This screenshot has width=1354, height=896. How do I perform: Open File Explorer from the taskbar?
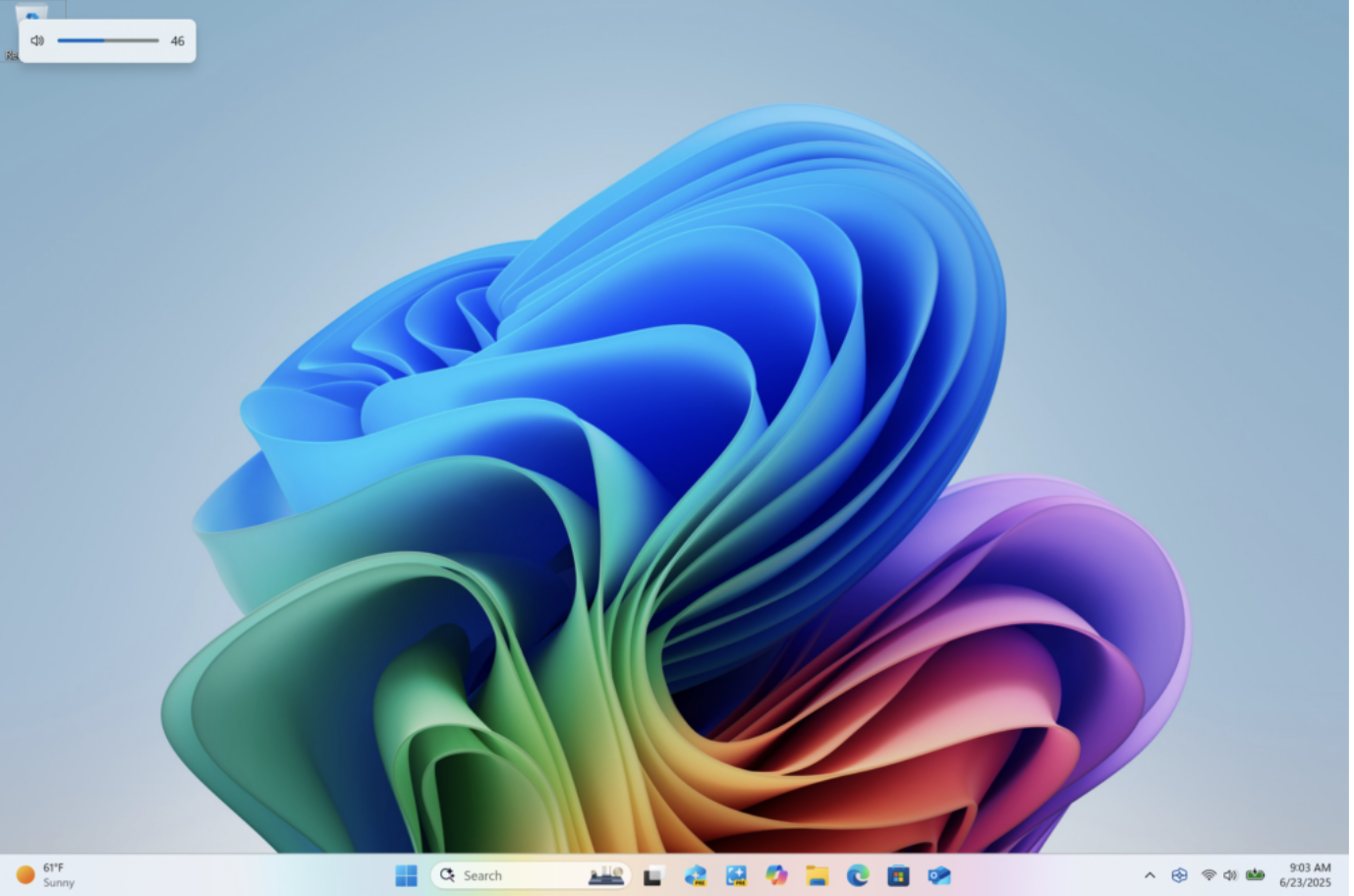tap(816, 874)
